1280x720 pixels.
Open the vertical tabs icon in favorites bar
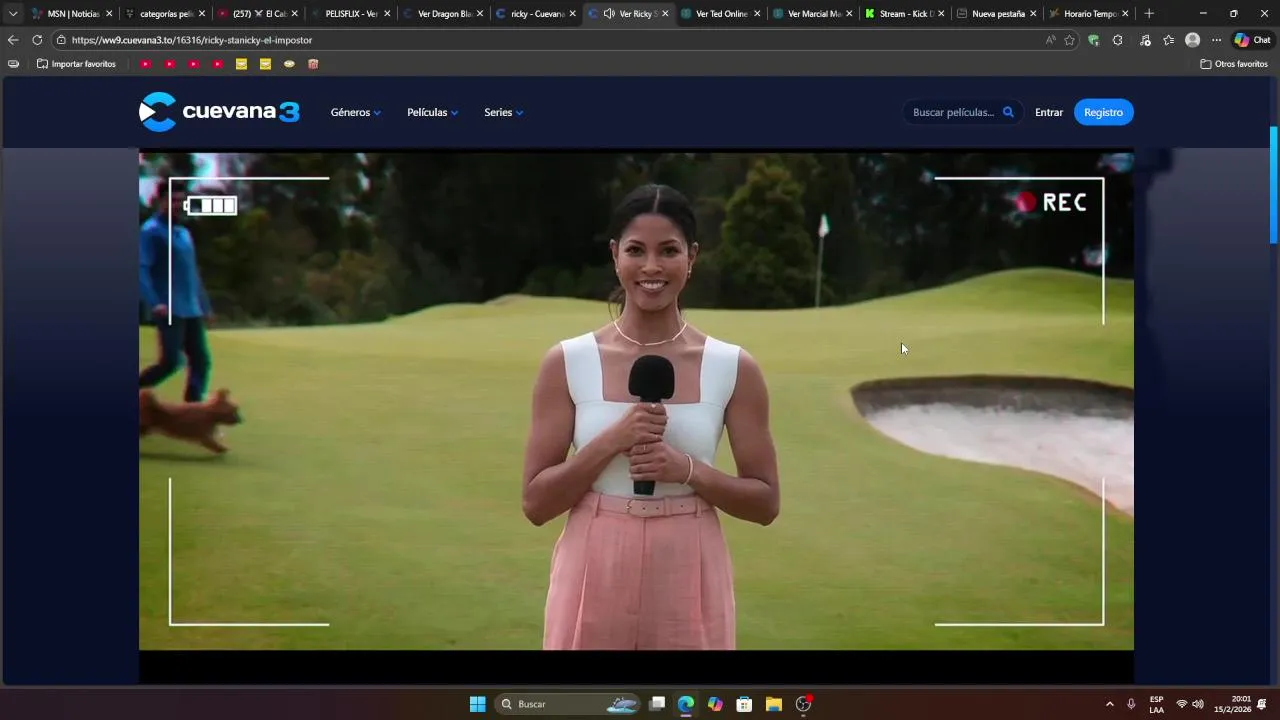[x=13, y=64]
